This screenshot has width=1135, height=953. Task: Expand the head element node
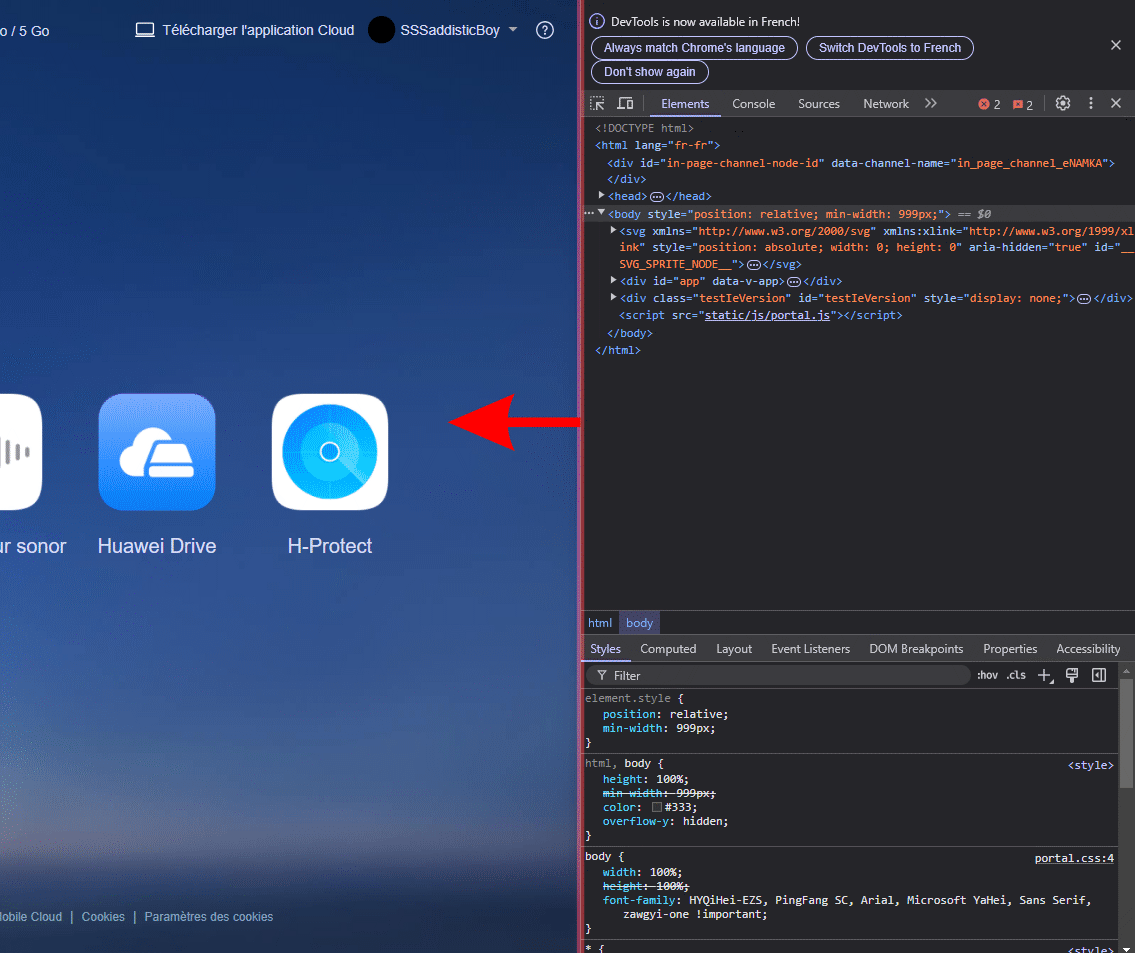602,195
